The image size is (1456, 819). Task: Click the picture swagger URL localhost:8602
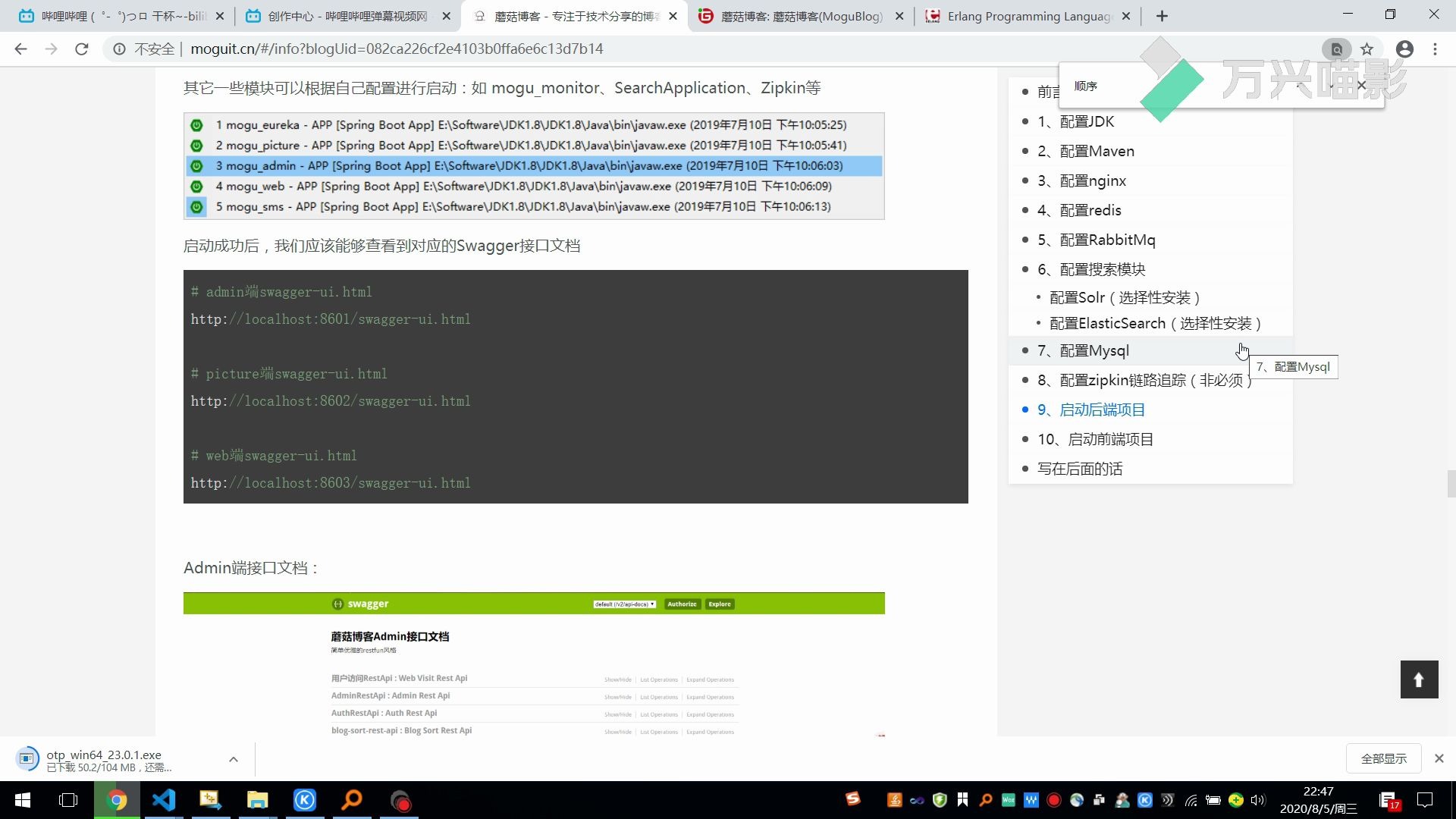[x=331, y=401]
